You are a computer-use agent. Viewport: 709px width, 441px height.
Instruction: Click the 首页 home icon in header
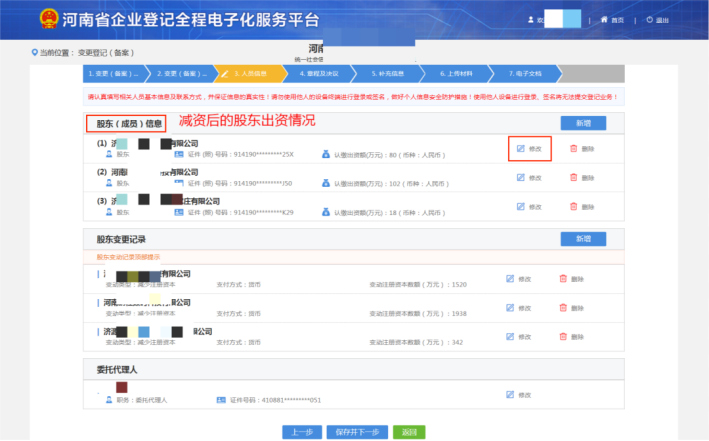tap(611, 20)
